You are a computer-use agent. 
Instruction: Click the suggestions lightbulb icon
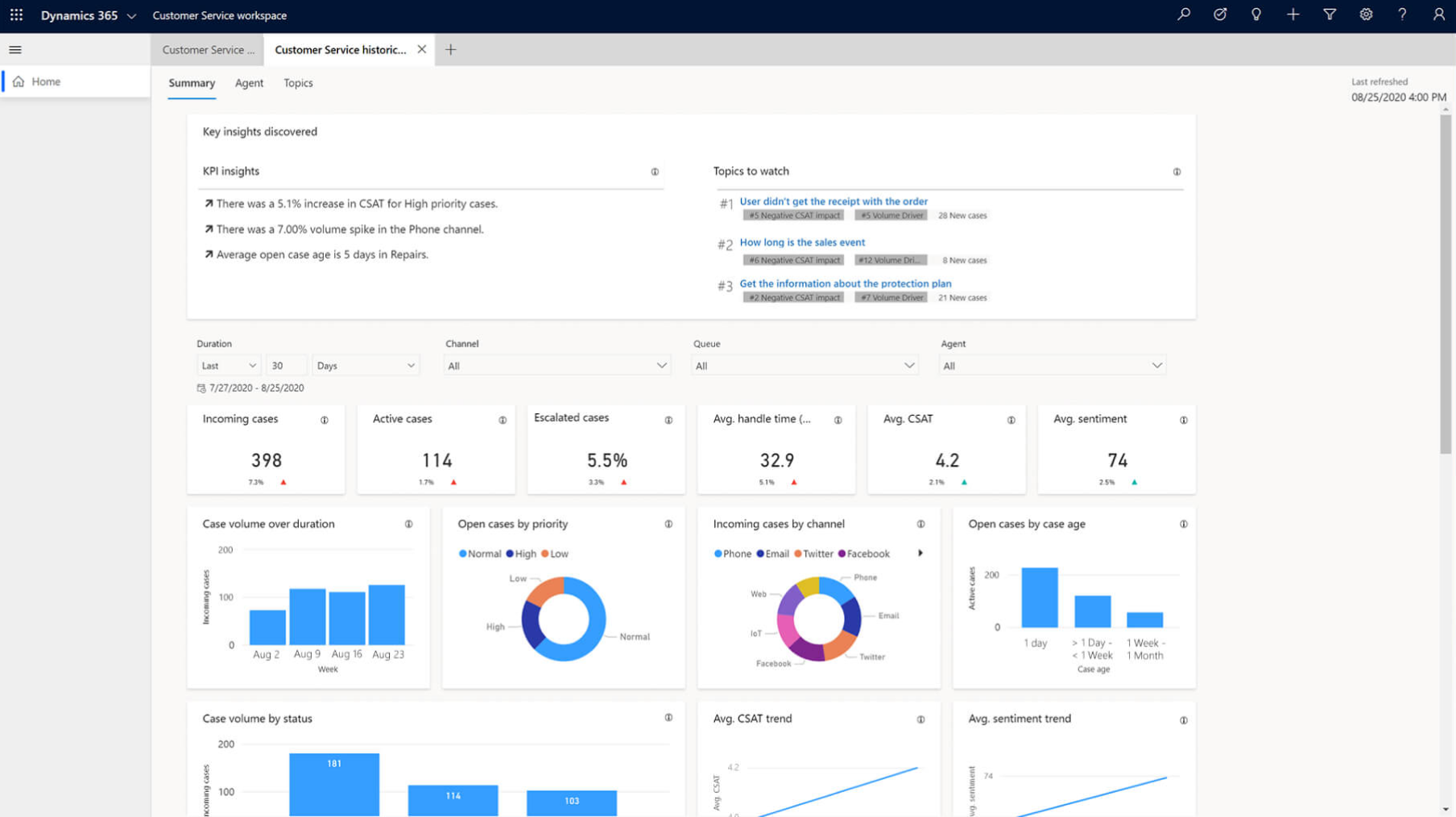[x=1256, y=15]
